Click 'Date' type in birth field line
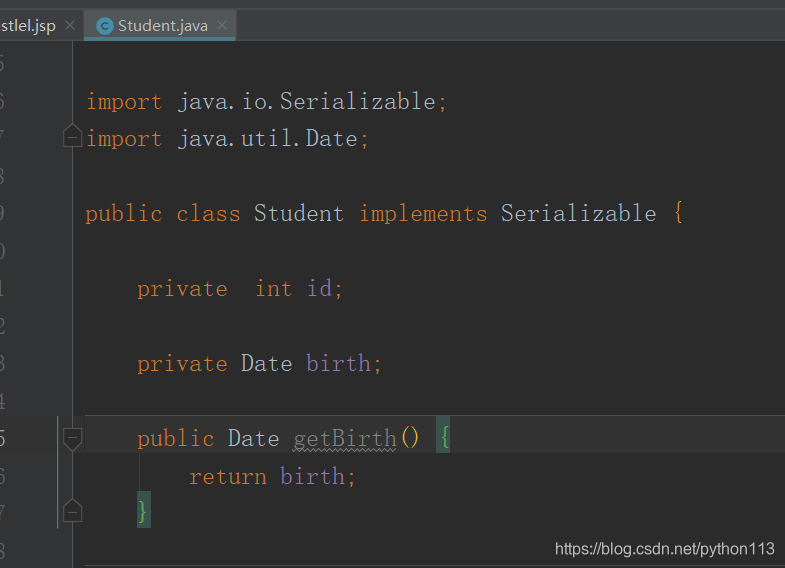The image size is (785, 568). point(266,363)
